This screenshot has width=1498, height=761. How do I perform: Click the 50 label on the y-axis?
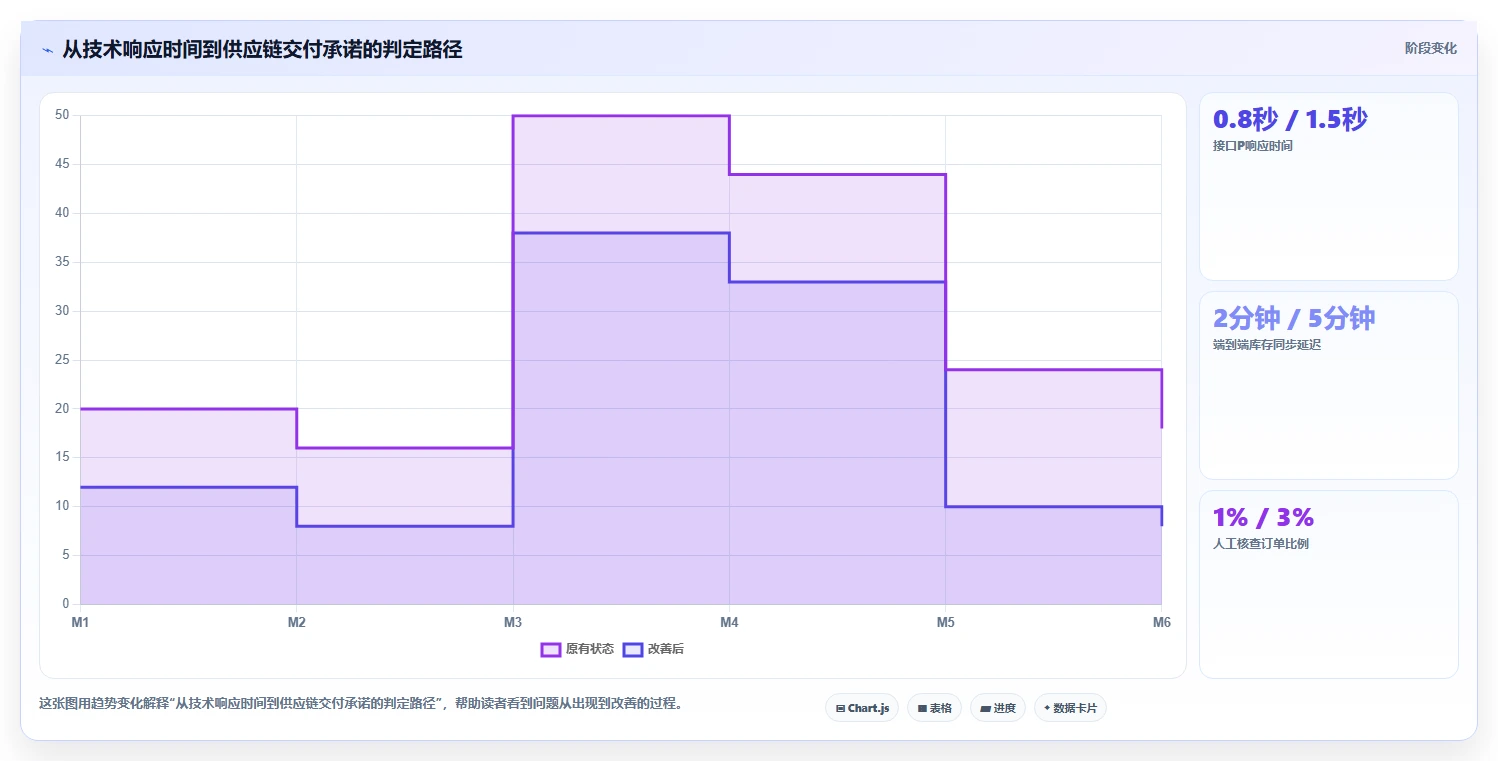(62, 115)
